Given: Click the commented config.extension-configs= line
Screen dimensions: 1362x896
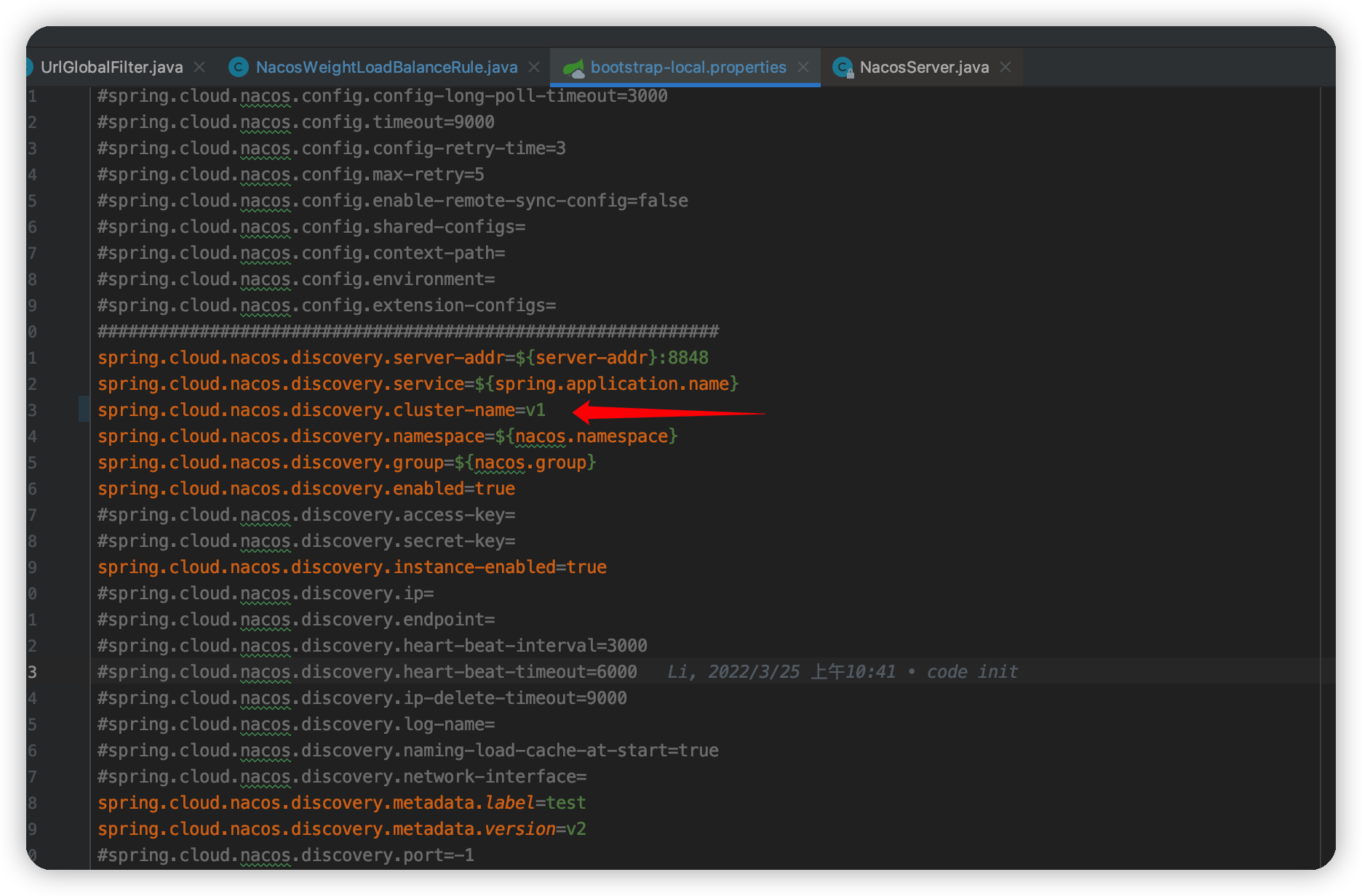Looking at the screenshot, I should pos(327,305).
